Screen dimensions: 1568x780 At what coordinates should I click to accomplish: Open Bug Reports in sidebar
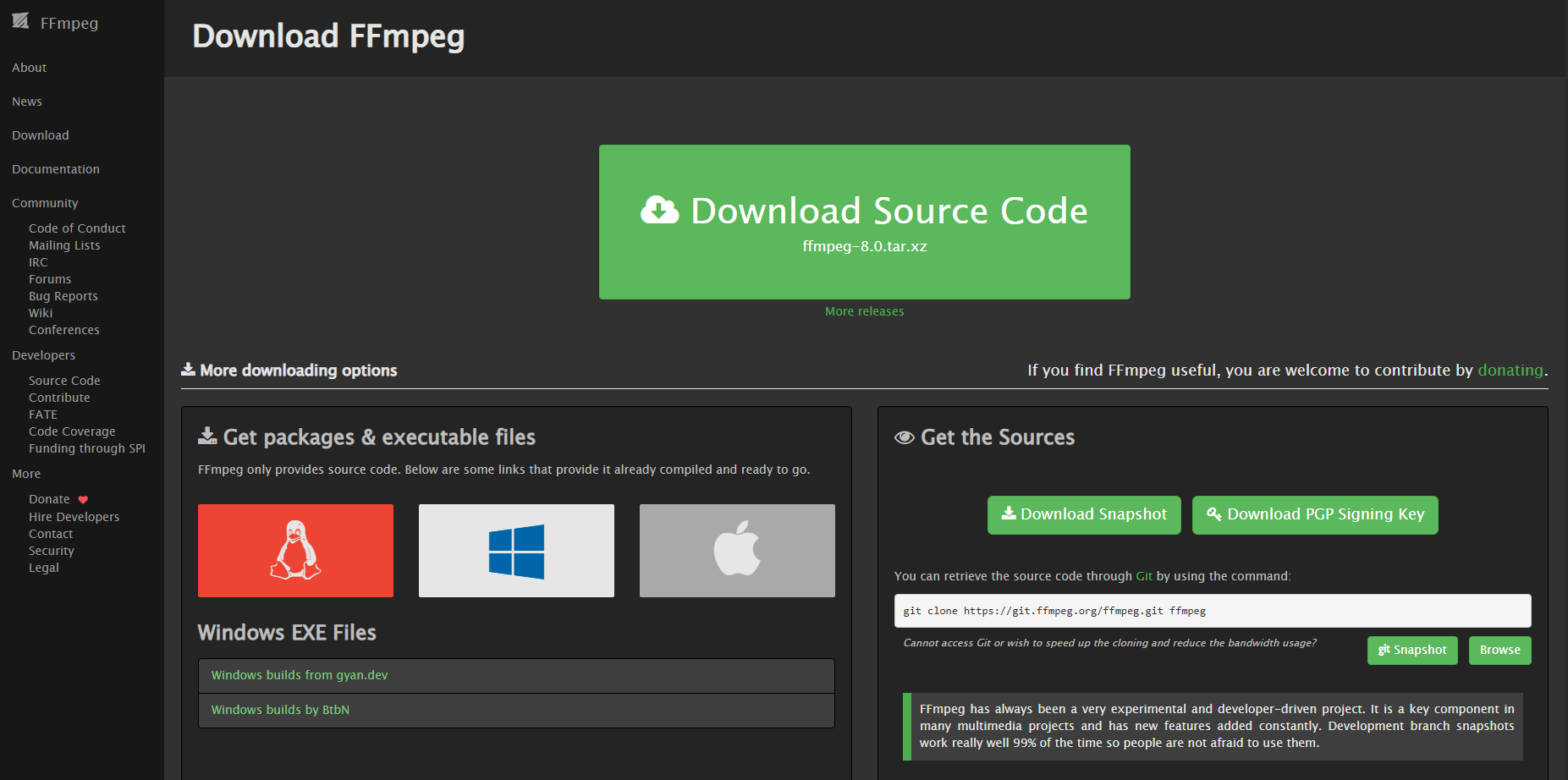click(x=63, y=296)
